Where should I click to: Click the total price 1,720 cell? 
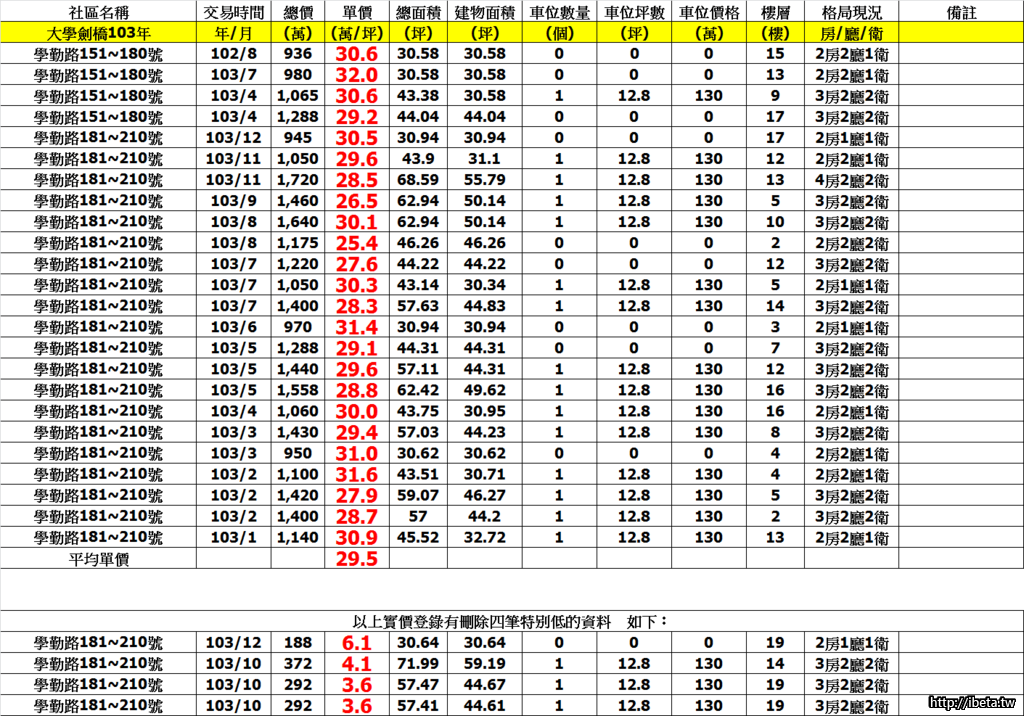[x=298, y=180]
